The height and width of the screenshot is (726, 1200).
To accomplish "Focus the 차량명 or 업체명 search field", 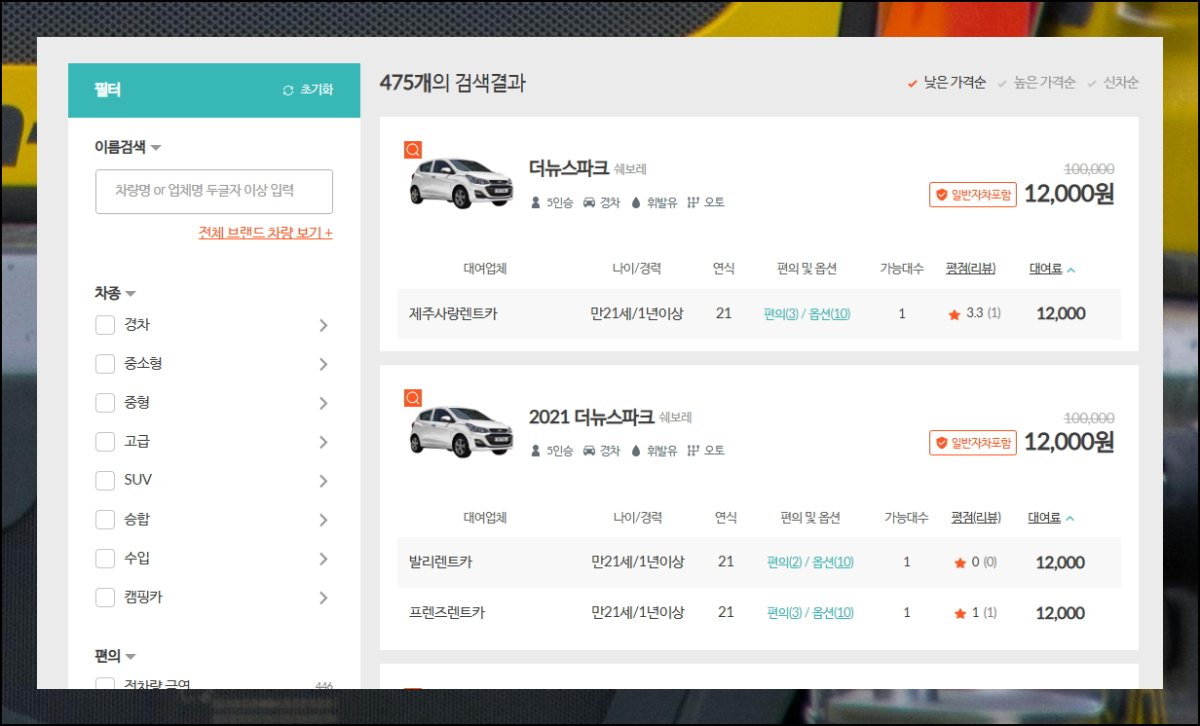I will tap(214, 191).
